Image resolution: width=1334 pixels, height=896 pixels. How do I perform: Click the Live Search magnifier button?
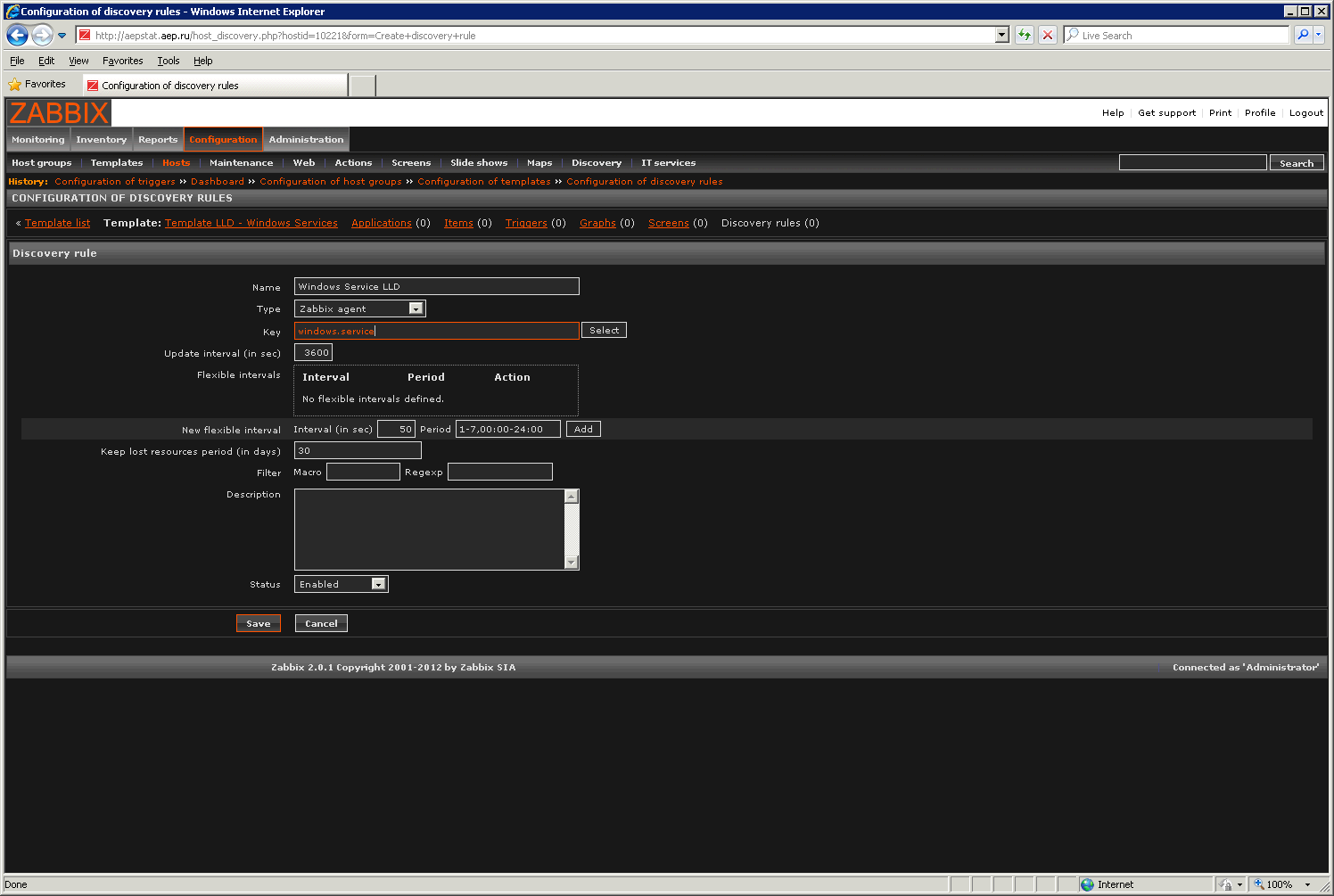[x=1303, y=35]
